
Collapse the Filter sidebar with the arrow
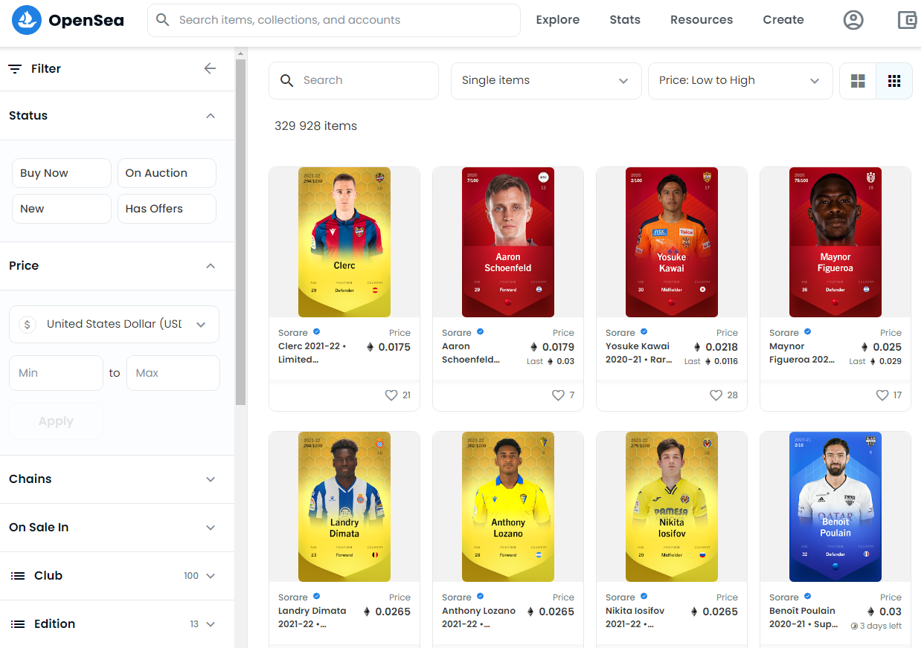[x=210, y=69]
